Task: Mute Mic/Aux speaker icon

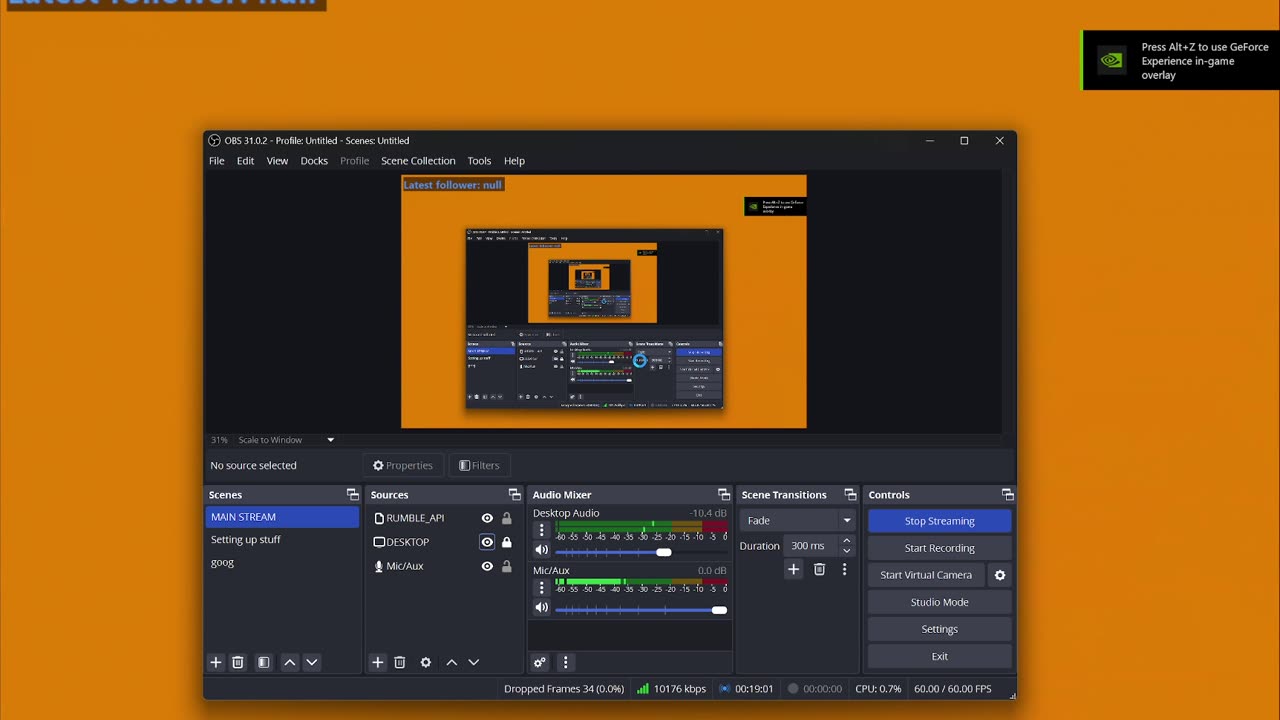Action: point(542,608)
